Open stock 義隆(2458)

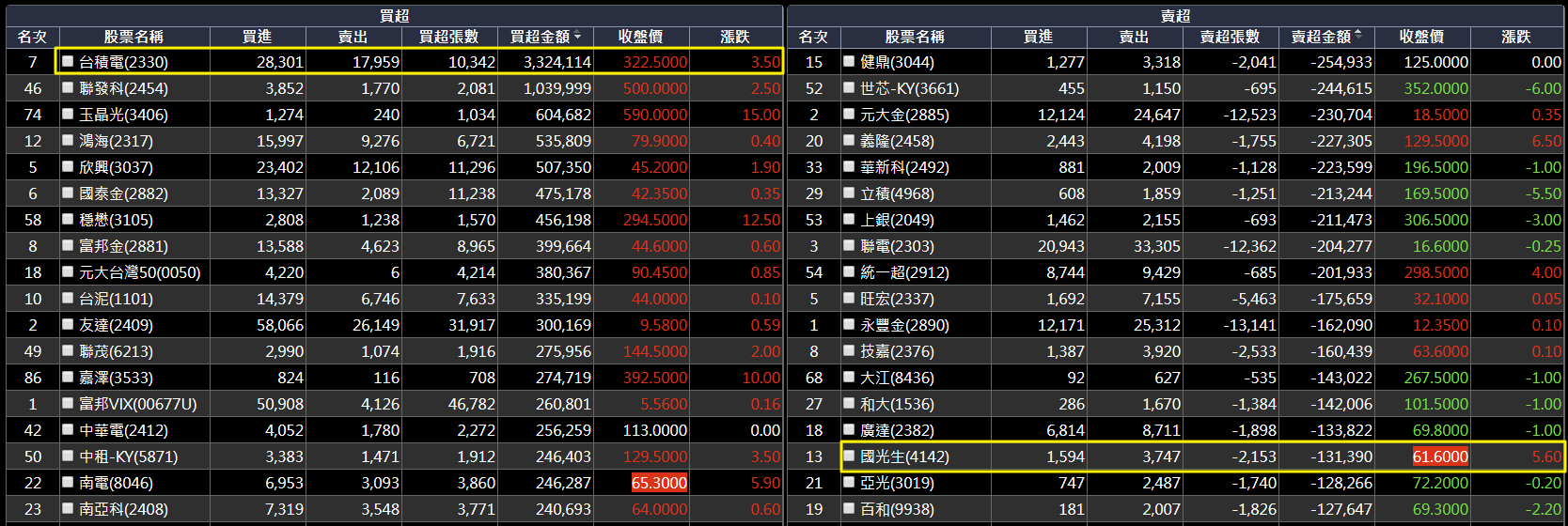click(897, 141)
